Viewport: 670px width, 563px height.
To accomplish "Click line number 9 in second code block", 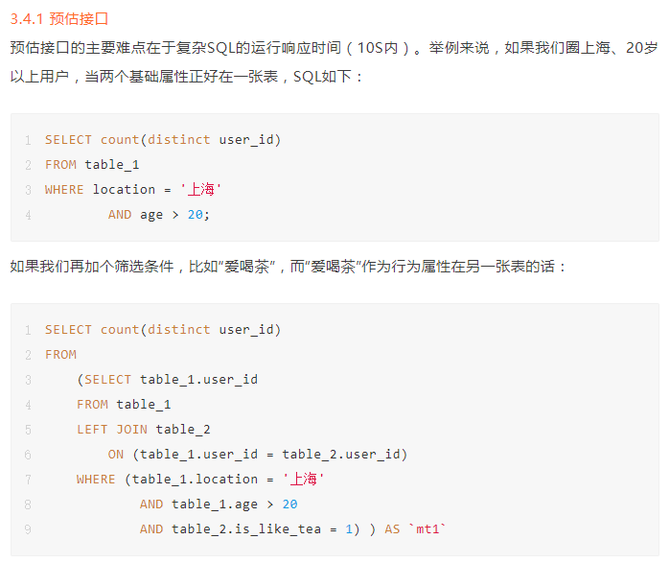I will click(x=28, y=530).
